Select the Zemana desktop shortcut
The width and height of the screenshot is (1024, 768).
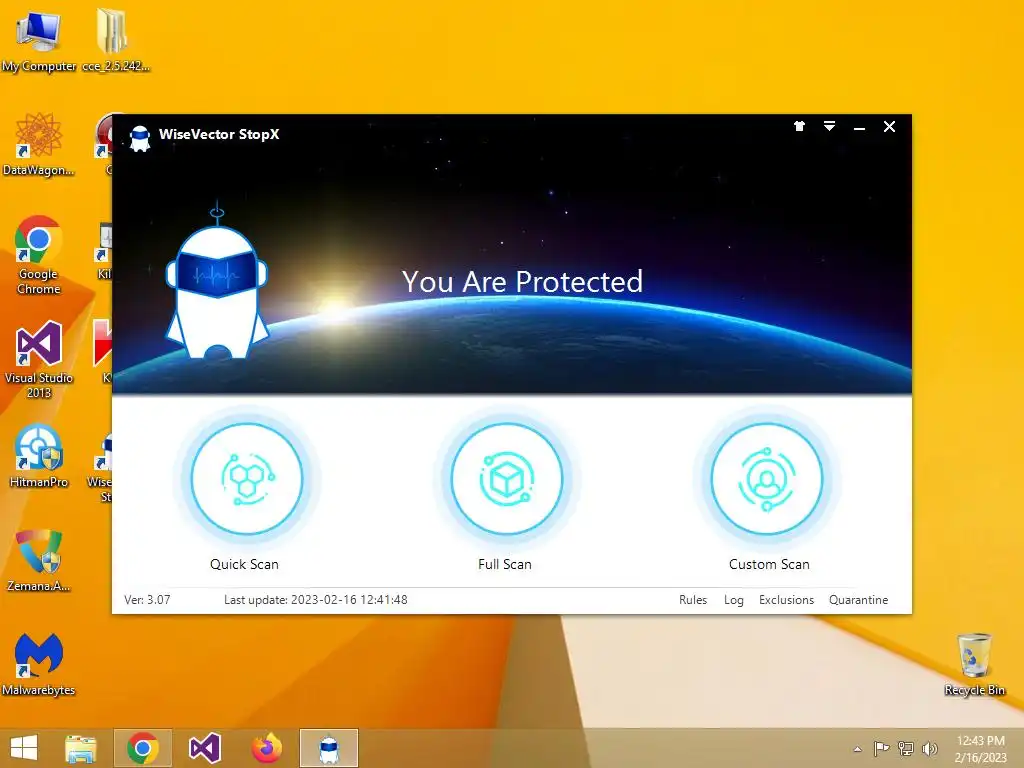(x=39, y=561)
